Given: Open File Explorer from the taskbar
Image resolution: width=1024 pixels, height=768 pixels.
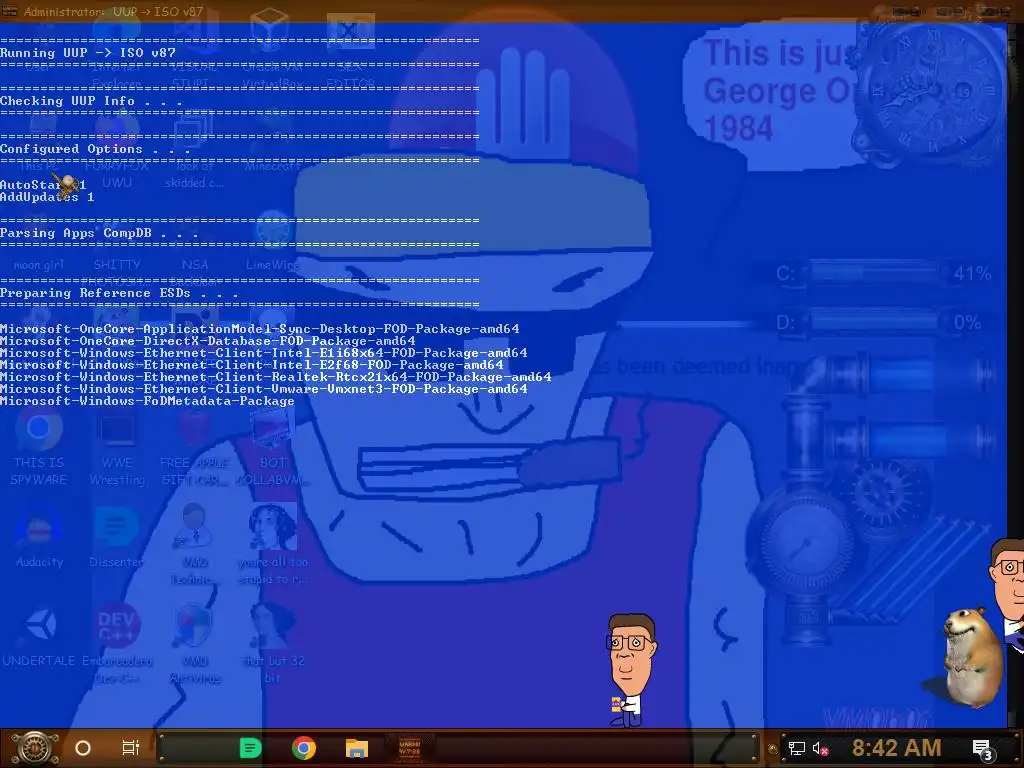Looking at the screenshot, I should [357, 748].
